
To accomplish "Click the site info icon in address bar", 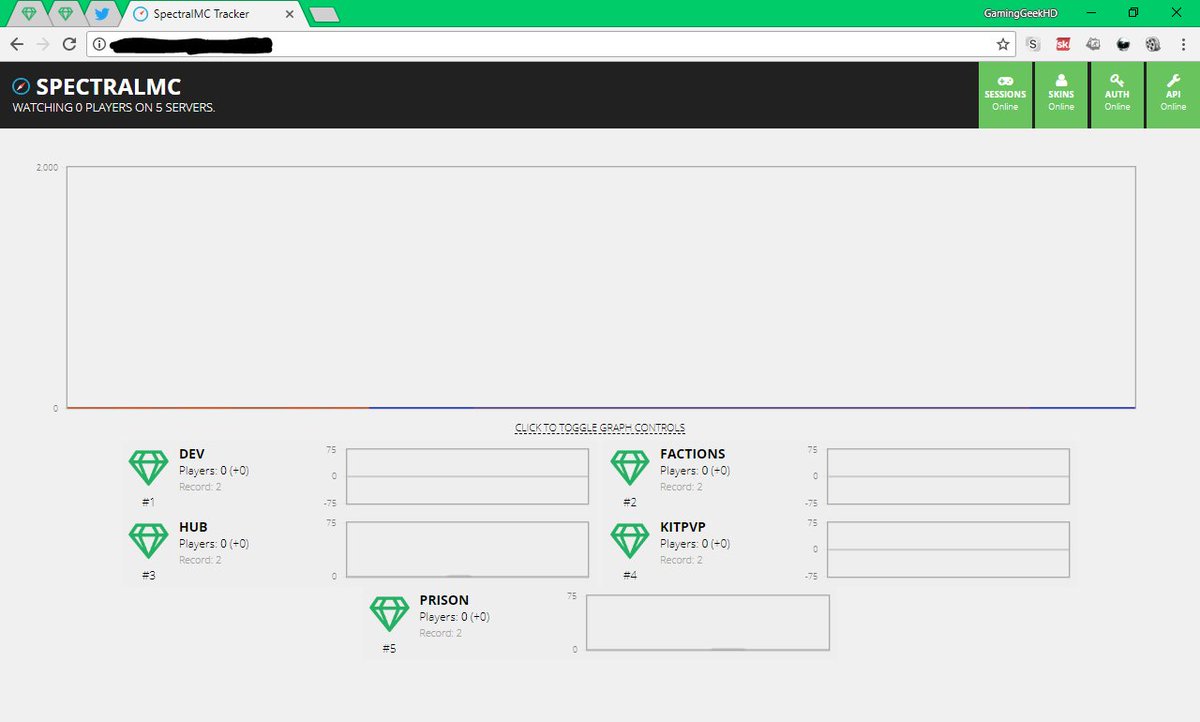I will coord(99,44).
